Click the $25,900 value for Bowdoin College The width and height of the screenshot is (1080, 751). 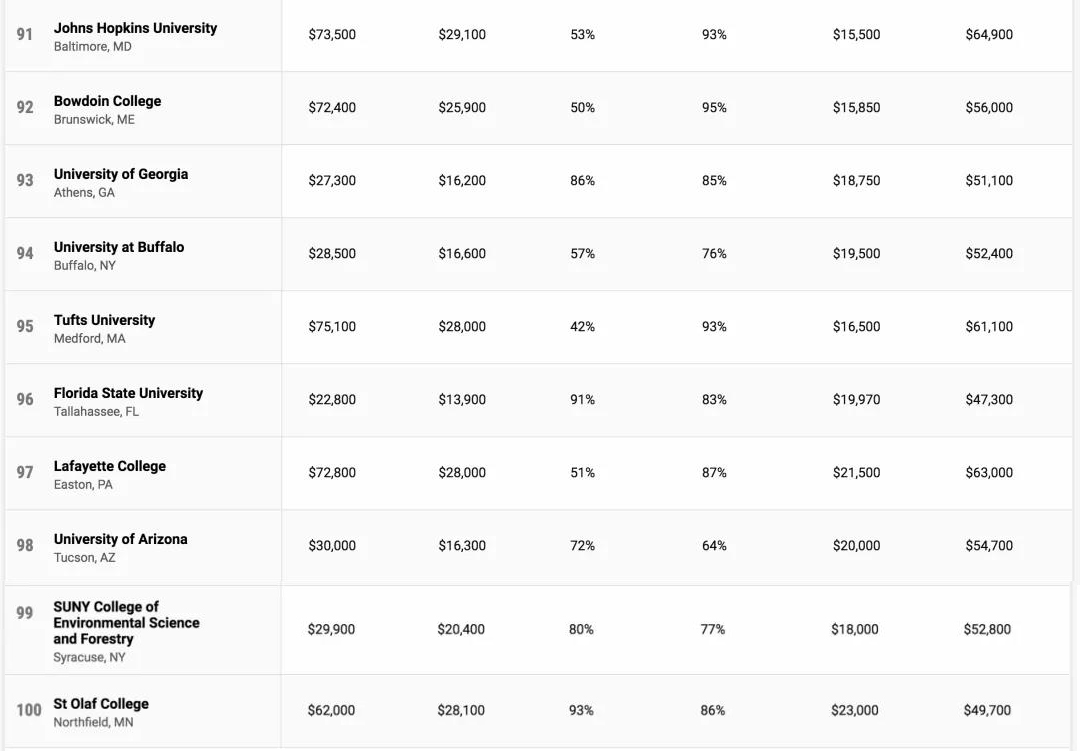coord(462,108)
